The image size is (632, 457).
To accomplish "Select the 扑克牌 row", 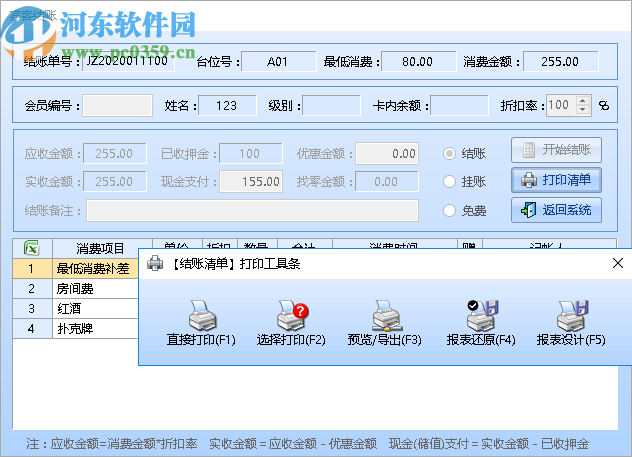I will point(75,328).
